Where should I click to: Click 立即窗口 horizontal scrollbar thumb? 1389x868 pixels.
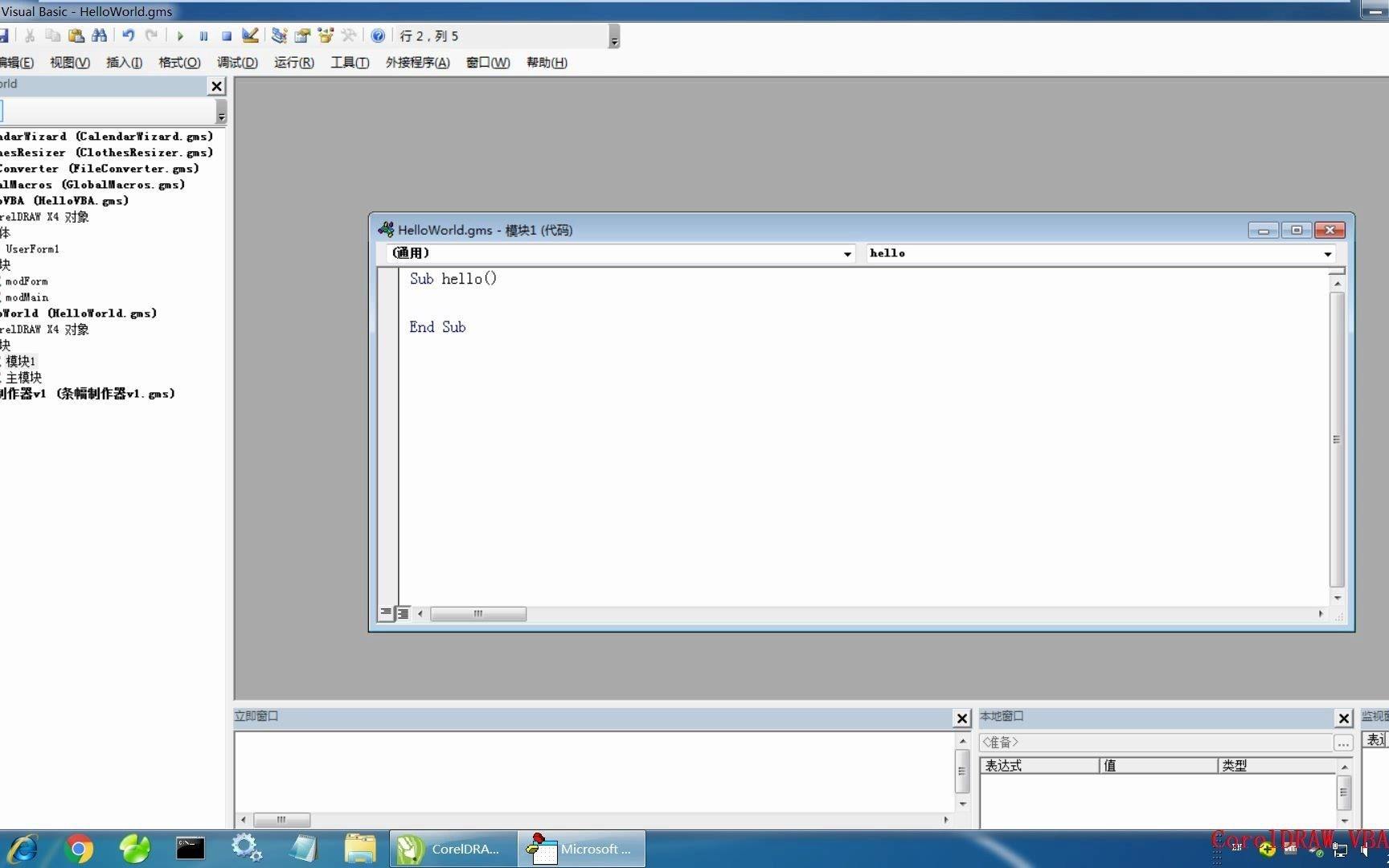tap(281, 820)
